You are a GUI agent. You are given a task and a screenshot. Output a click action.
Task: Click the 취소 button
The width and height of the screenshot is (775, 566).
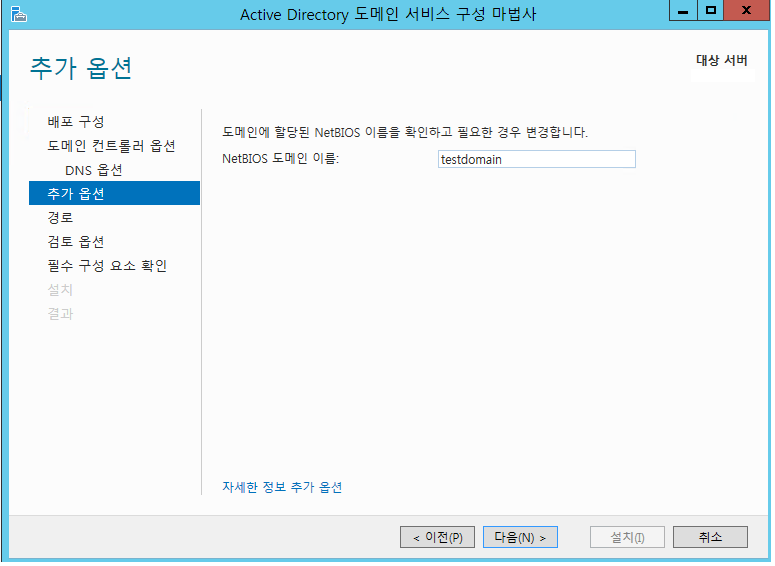pos(711,538)
